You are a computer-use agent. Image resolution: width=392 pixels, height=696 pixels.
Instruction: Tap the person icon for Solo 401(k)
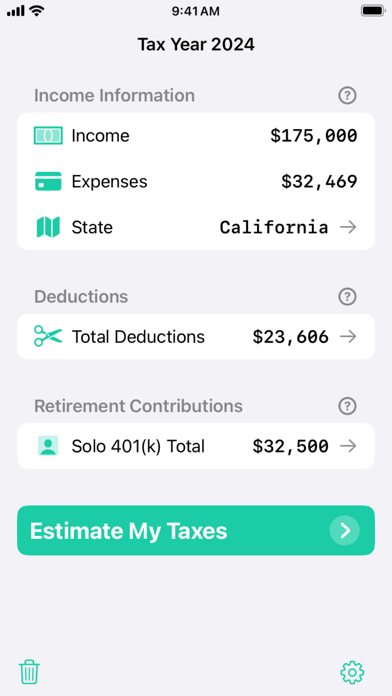(x=48, y=446)
